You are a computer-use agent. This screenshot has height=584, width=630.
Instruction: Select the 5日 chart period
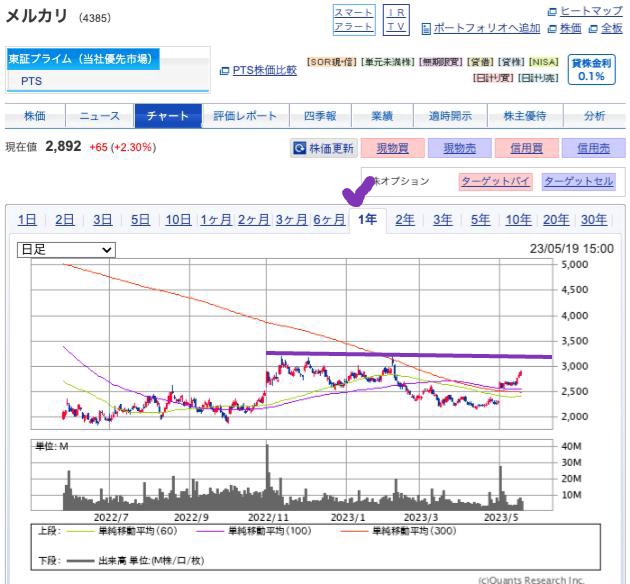pyautogui.click(x=140, y=220)
